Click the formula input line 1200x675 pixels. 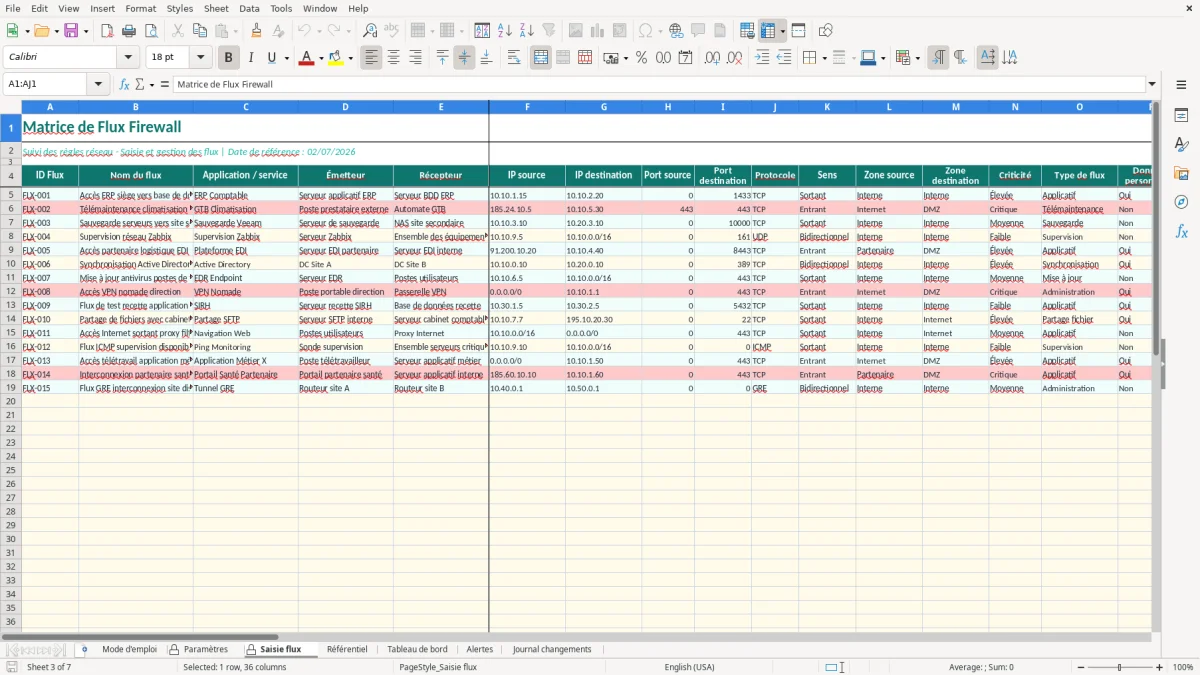(x=659, y=84)
